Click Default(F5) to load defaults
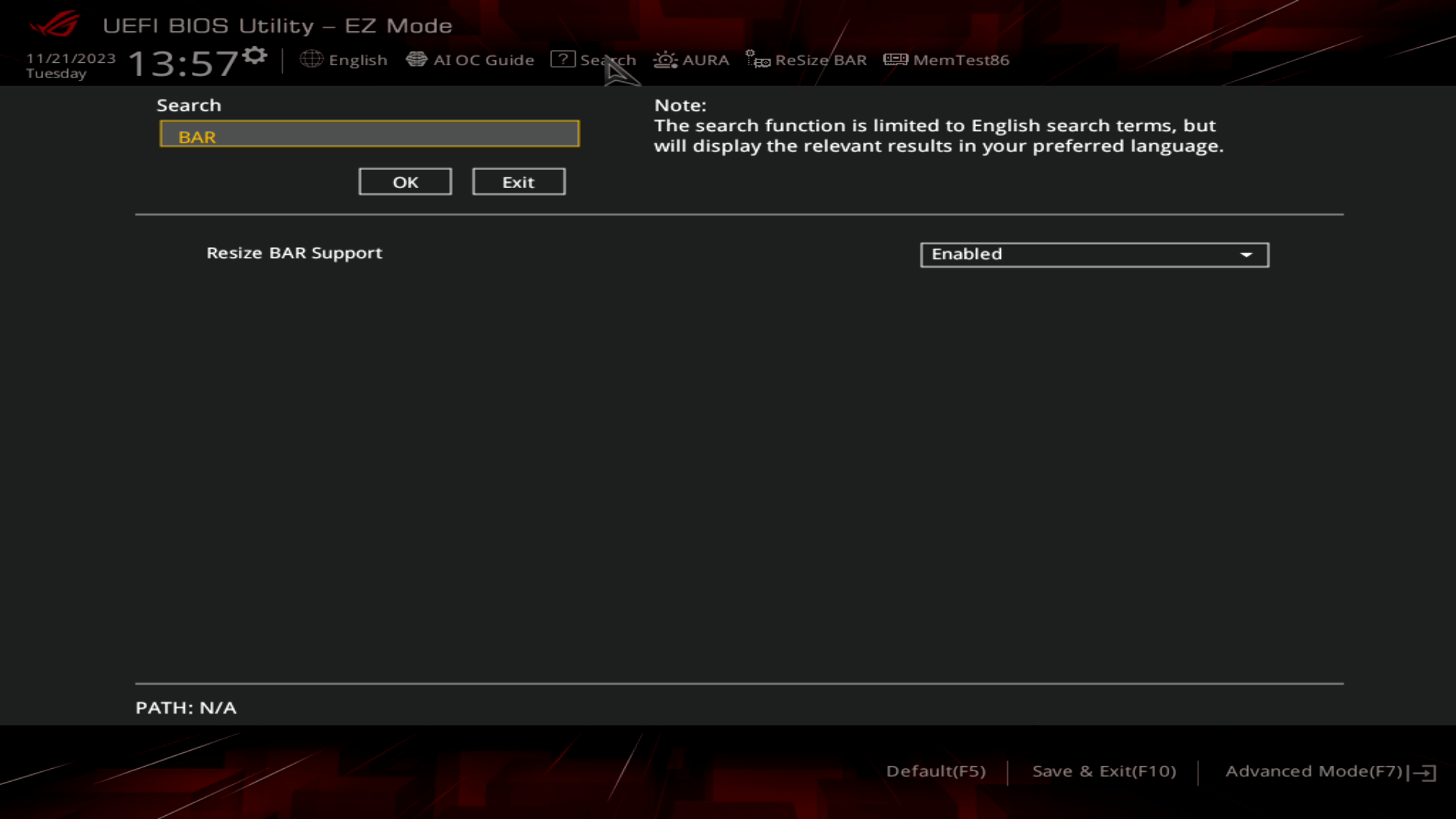This screenshot has width=1456, height=819. [936, 770]
